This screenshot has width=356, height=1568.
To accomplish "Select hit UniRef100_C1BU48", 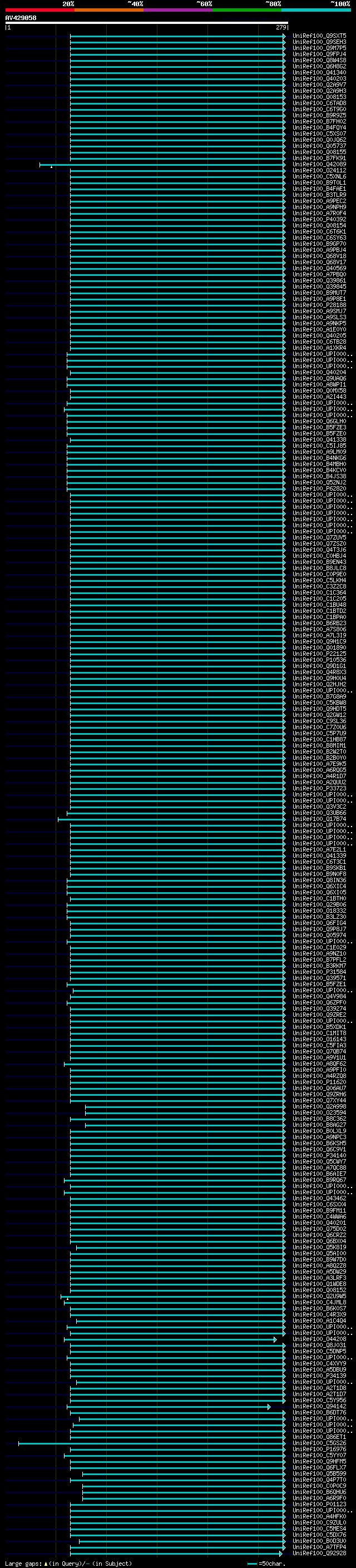I will click(319, 605).
